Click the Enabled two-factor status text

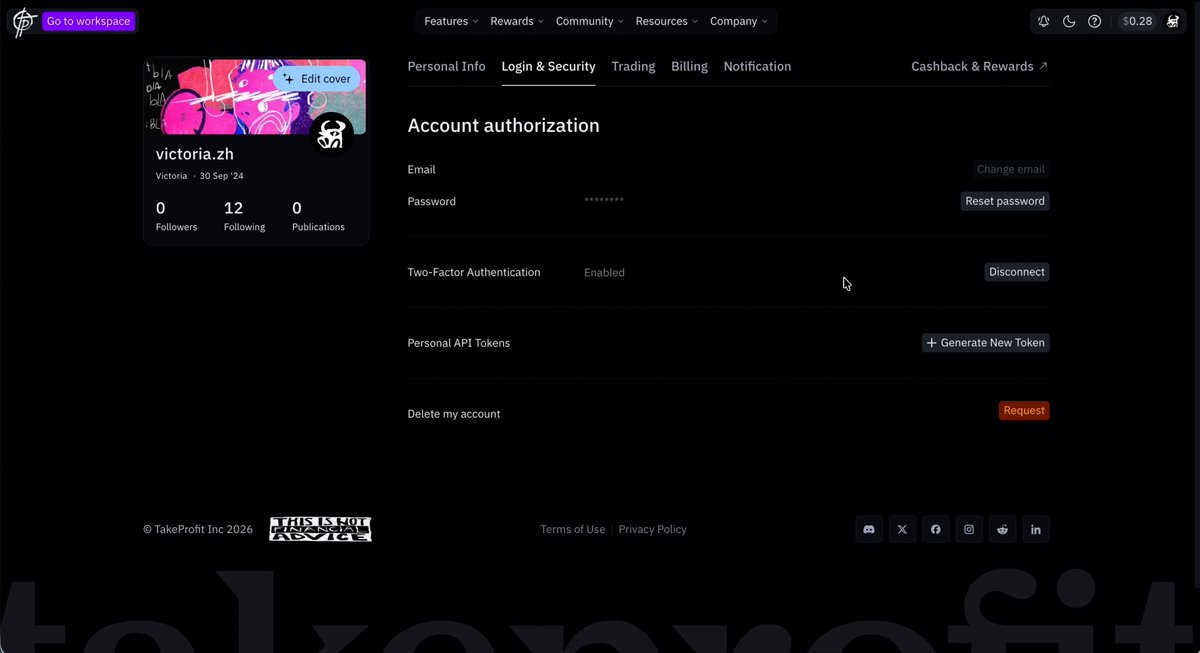click(x=604, y=272)
